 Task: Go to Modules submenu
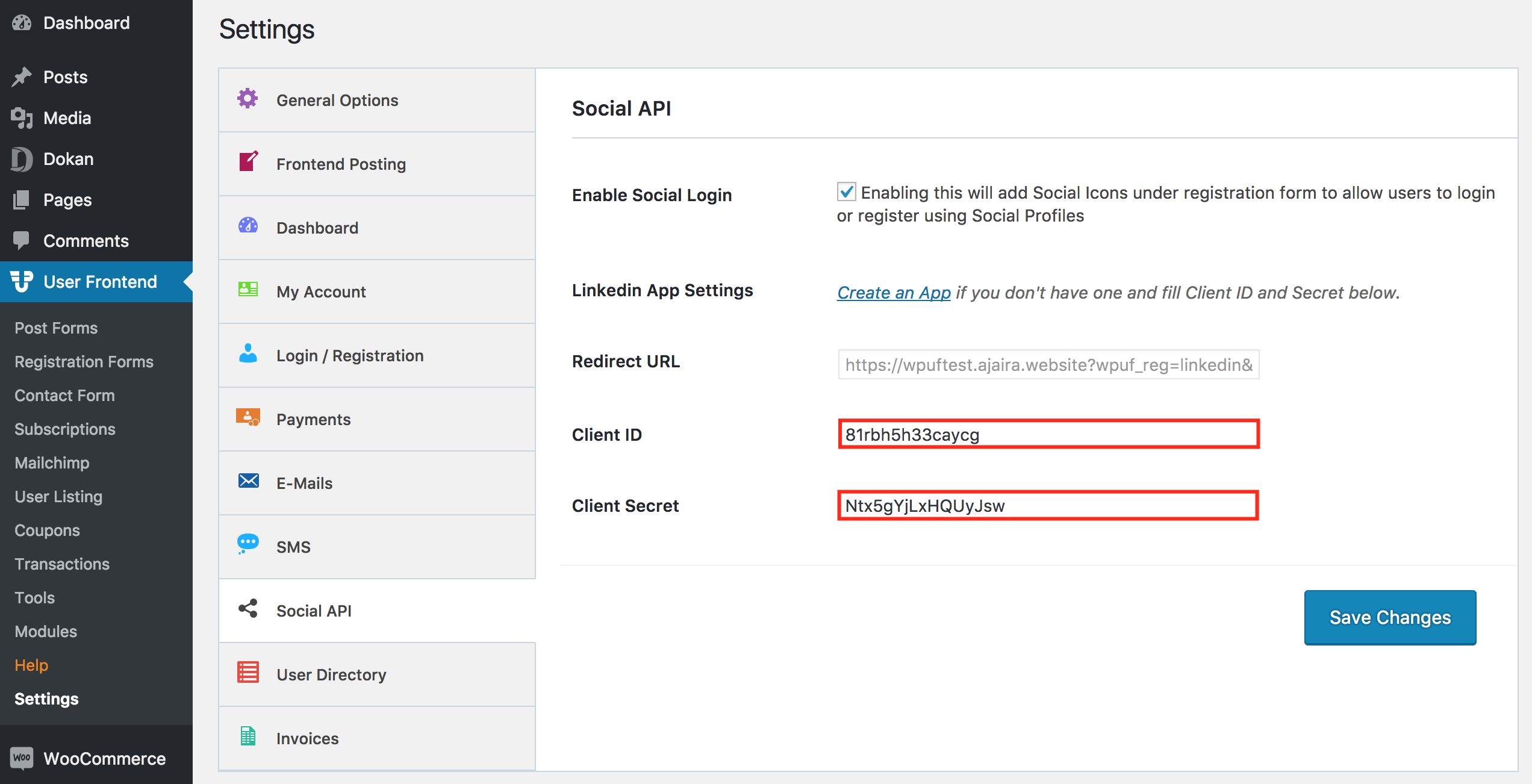tap(46, 631)
